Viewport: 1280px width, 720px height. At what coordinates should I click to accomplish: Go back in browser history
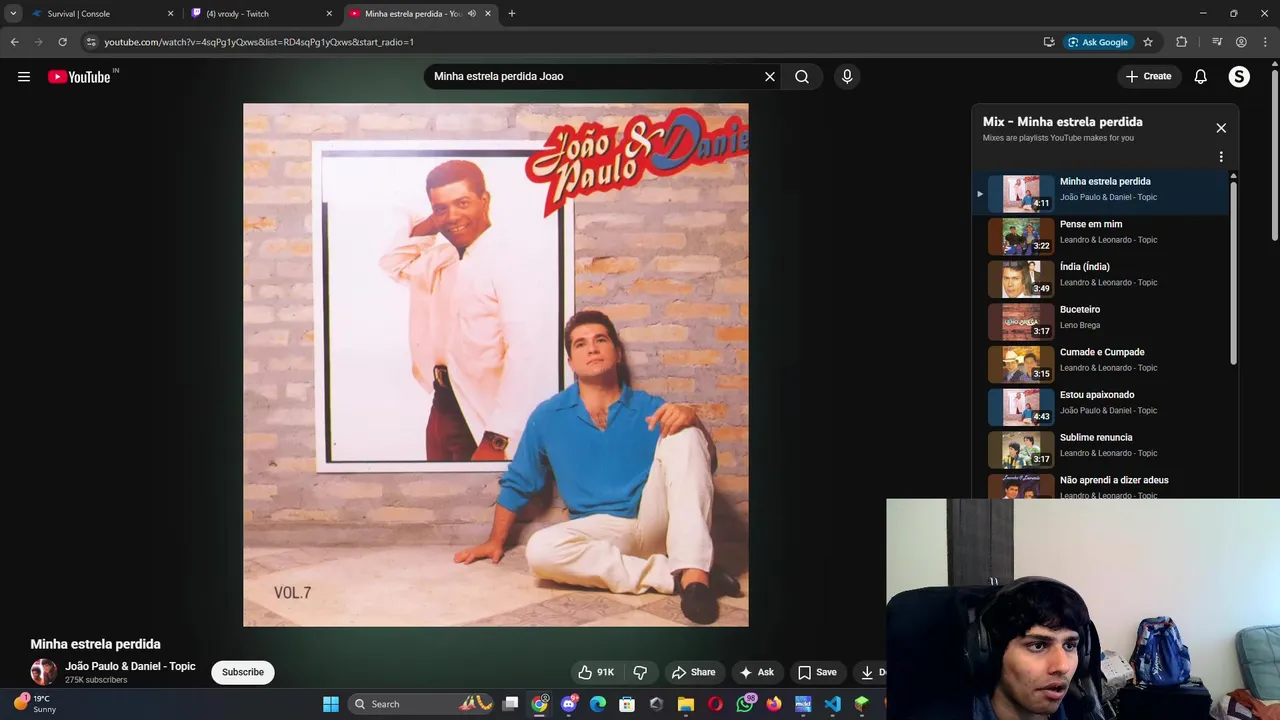14,42
